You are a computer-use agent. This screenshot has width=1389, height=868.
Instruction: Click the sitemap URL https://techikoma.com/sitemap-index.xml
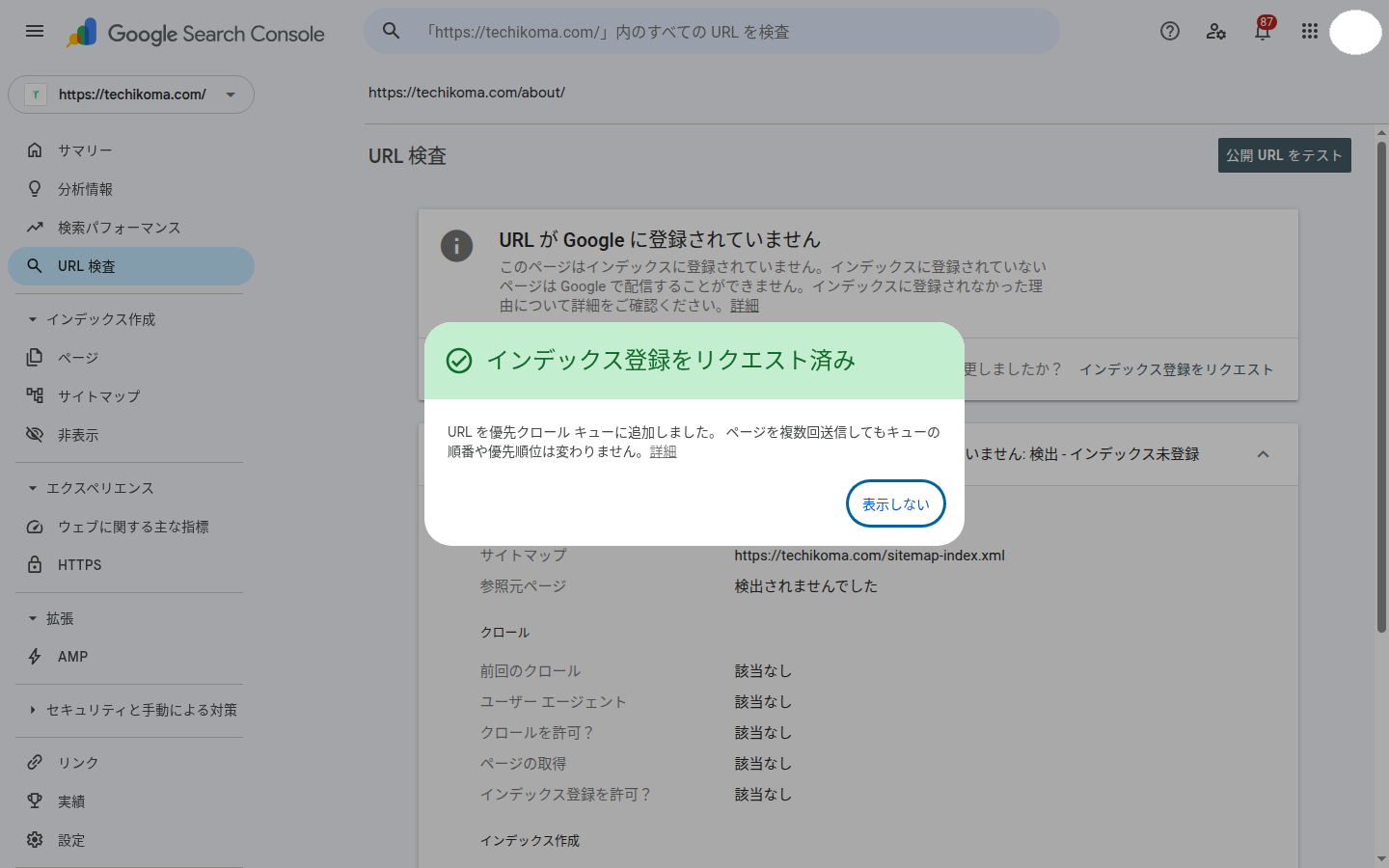click(869, 556)
